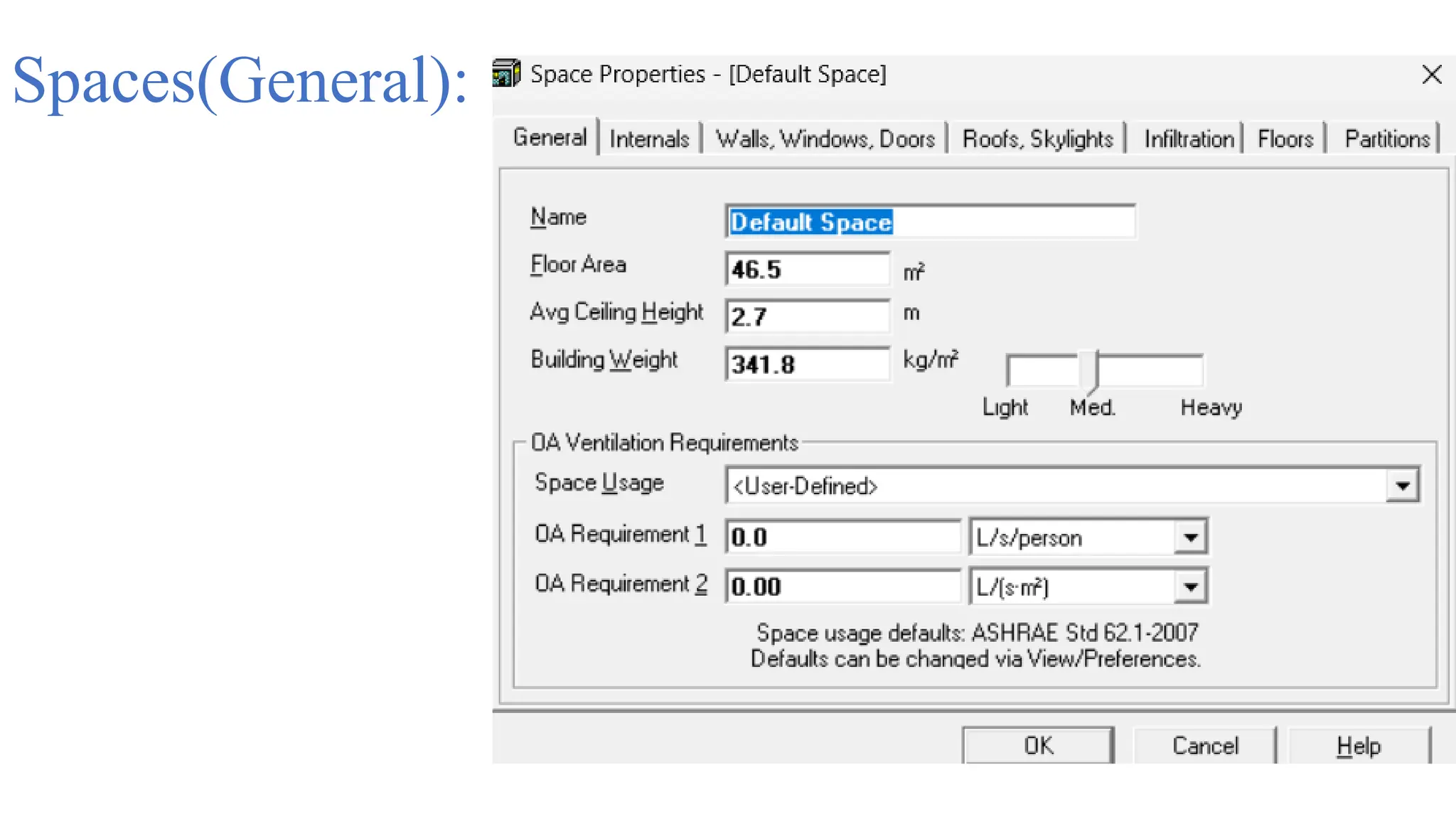Open the Walls, Windows, Doors tab
Viewport: 1456px width, 819px height.
point(825,139)
